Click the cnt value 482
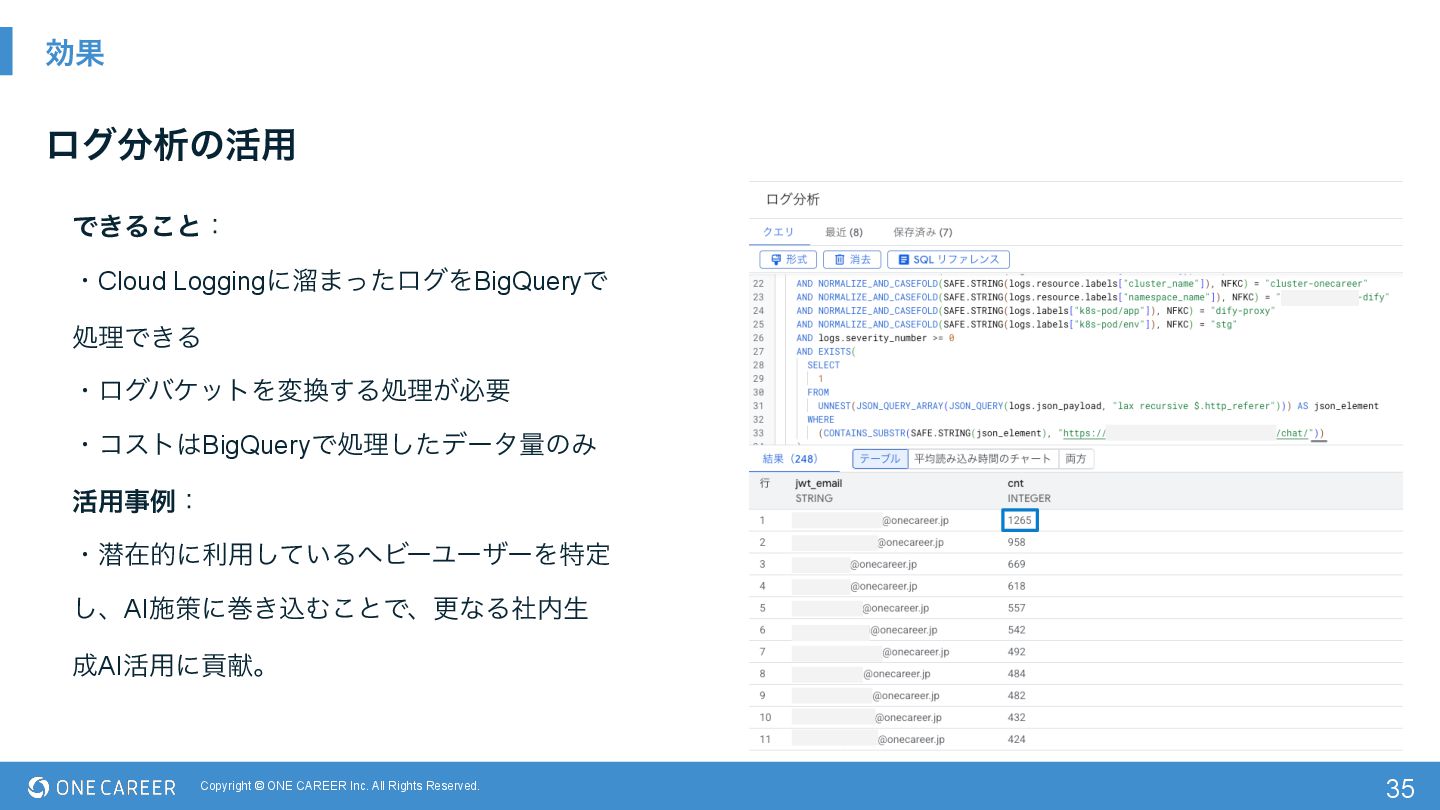This screenshot has height=810, width=1440. [x=1016, y=695]
